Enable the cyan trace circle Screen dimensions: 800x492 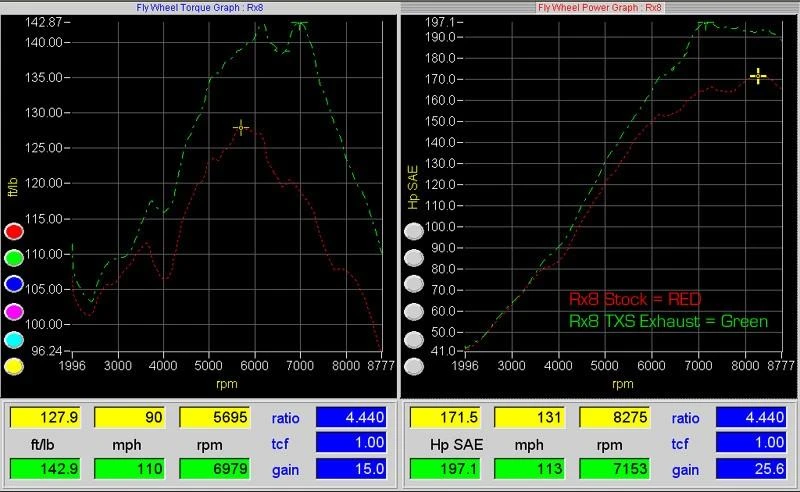[x=15, y=340]
